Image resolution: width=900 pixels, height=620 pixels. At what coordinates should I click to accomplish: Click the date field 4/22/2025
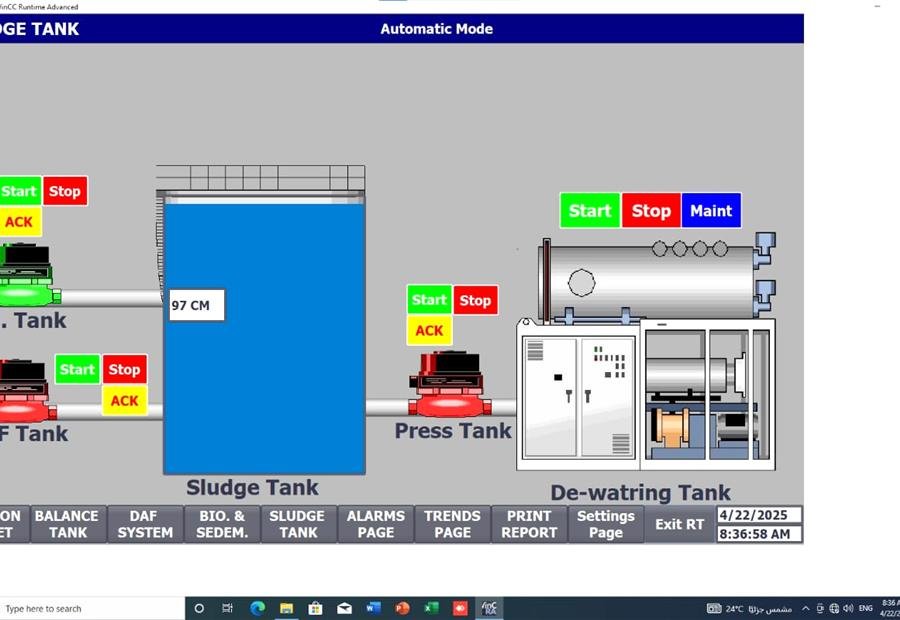click(x=759, y=515)
